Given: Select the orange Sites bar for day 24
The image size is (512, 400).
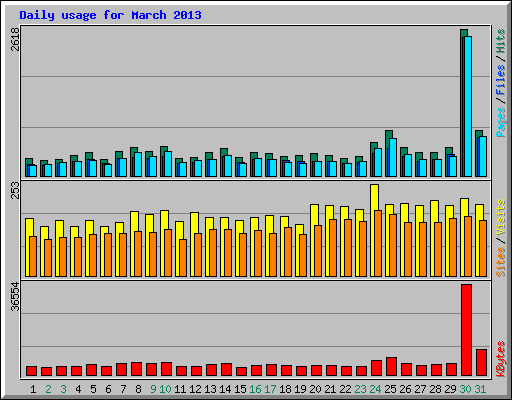Looking at the screenshot, I should pyautogui.click(x=378, y=243).
